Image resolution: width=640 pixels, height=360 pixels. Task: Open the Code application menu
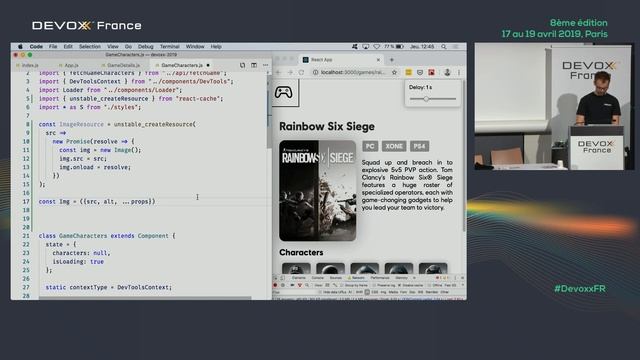pos(36,47)
